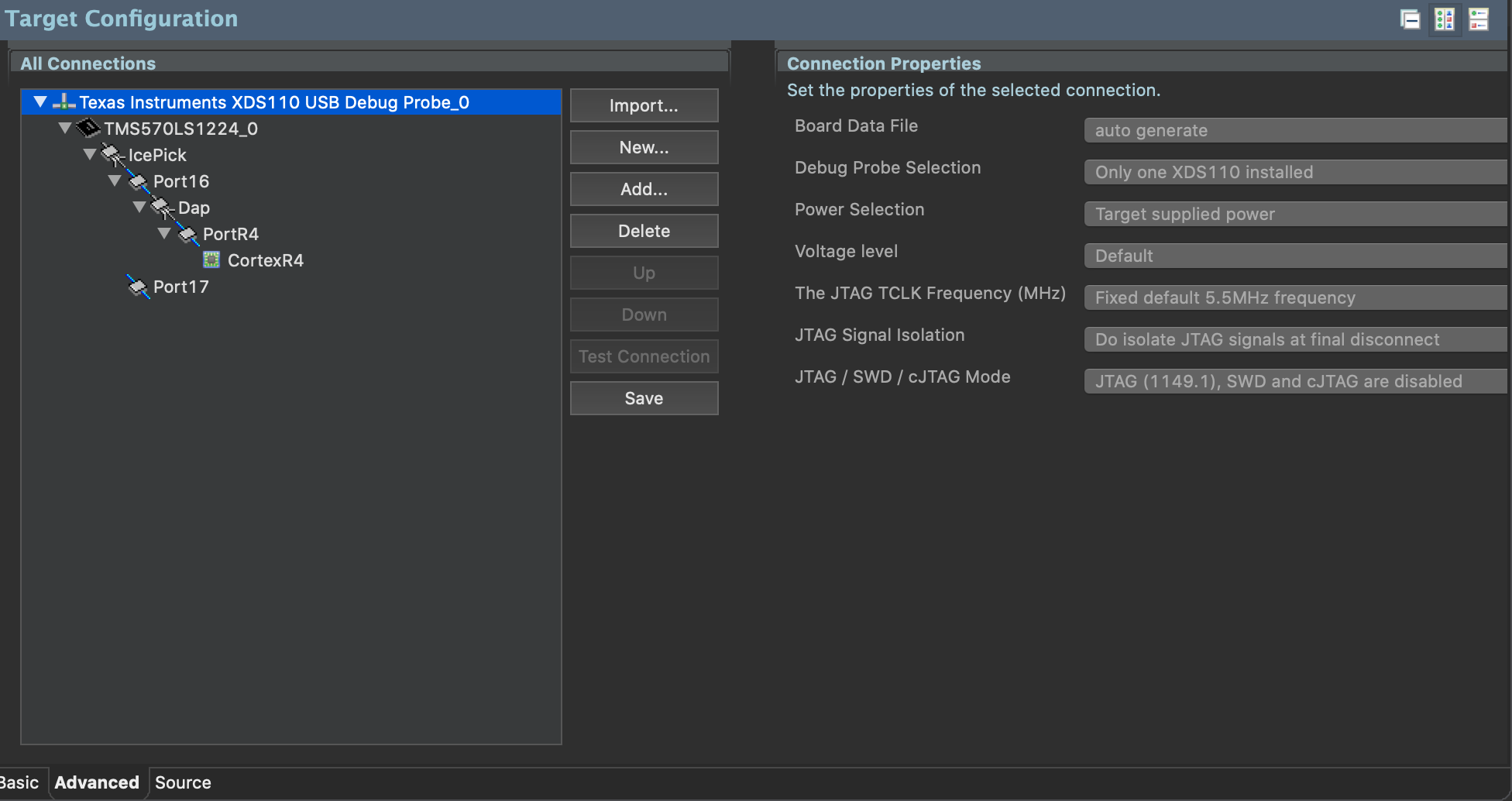Open the Voltage level dropdown

(1296, 256)
